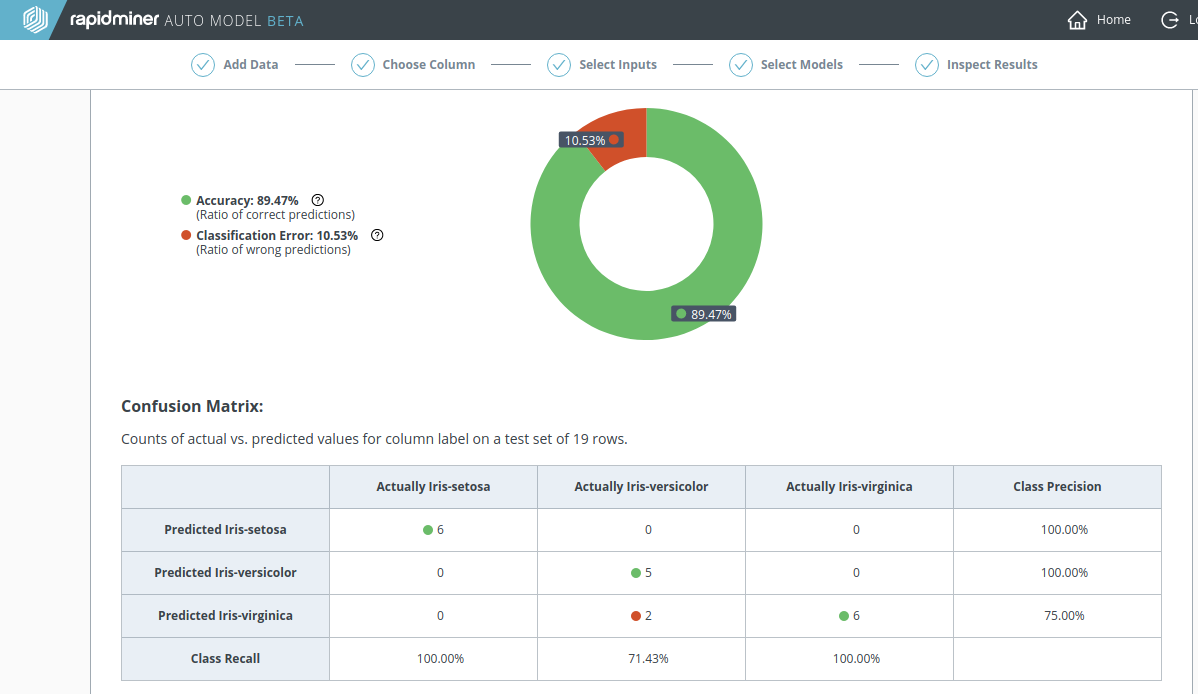The width and height of the screenshot is (1198, 694).
Task: Click the Inspect Results checkmark circle
Action: 927,65
